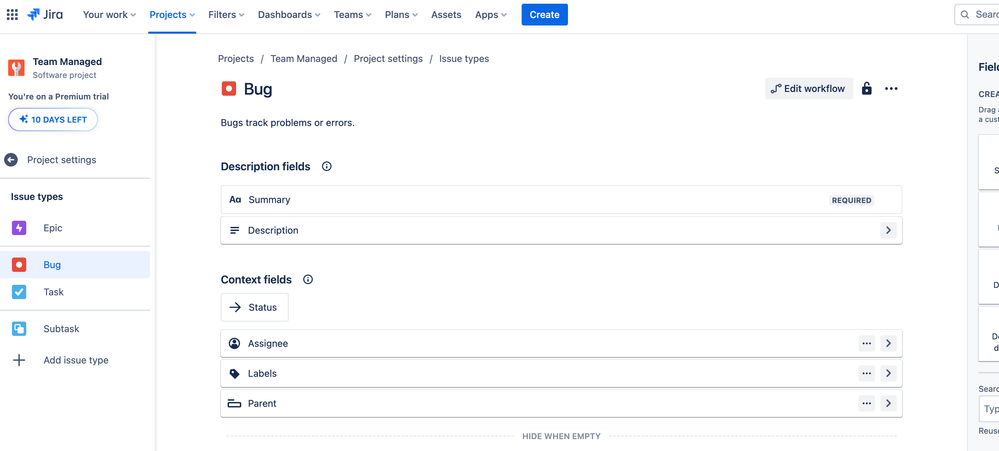Viewport: 999px width, 451px height.
Task: Go to the Issue types breadcrumb link
Action: pyautogui.click(x=464, y=59)
